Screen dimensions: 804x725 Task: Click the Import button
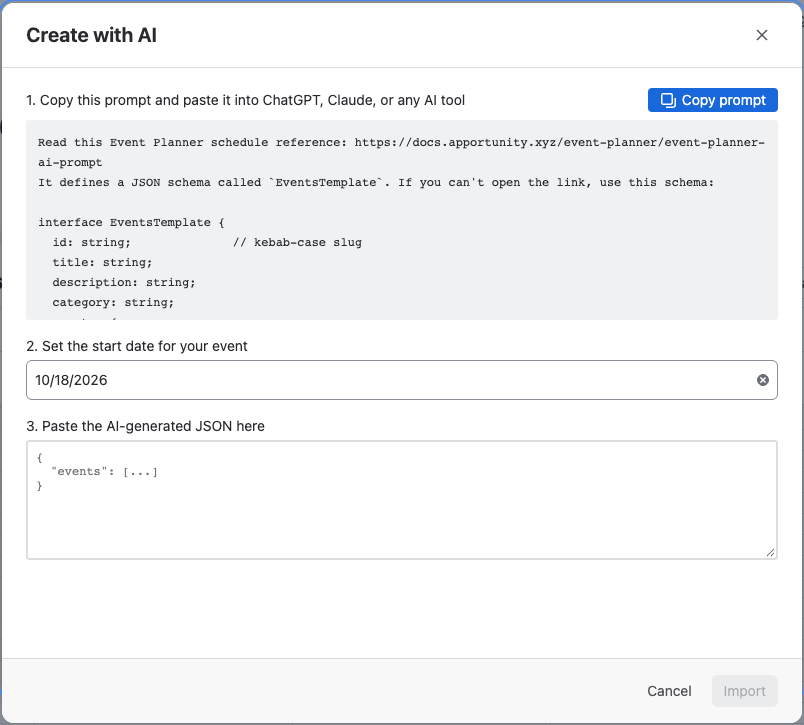[744, 691]
